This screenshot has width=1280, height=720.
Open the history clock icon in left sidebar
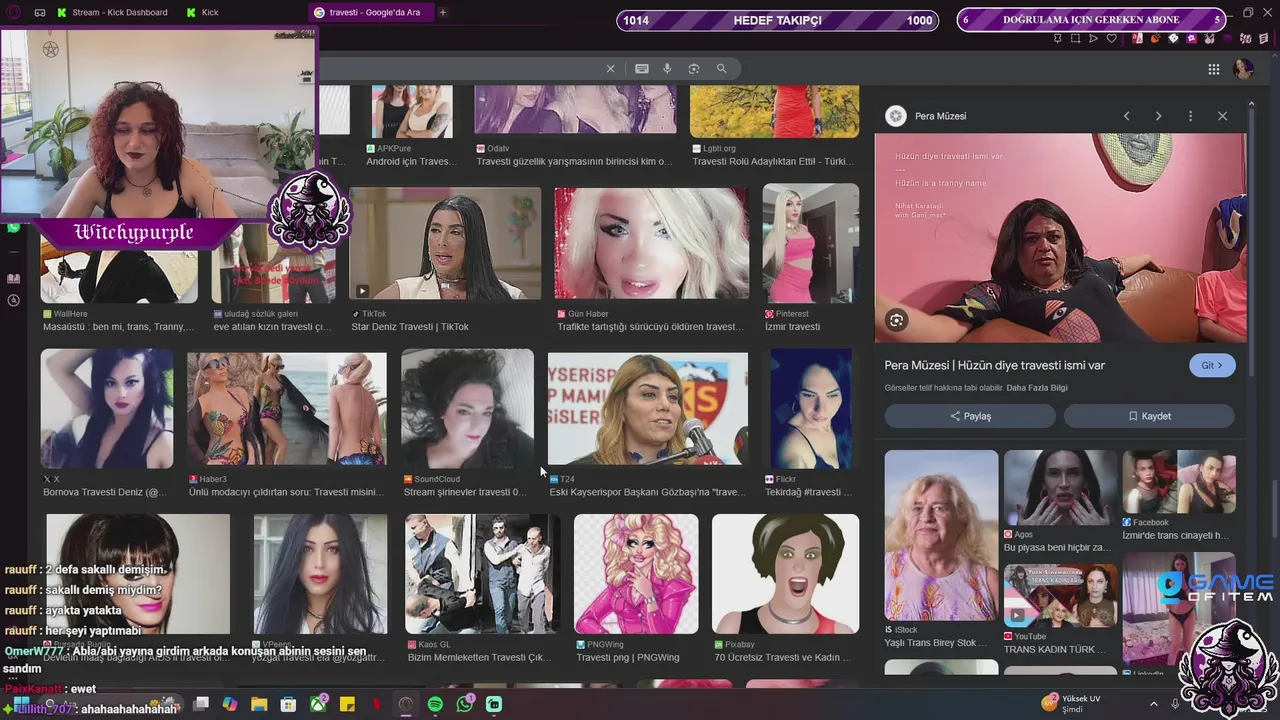point(14,300)
